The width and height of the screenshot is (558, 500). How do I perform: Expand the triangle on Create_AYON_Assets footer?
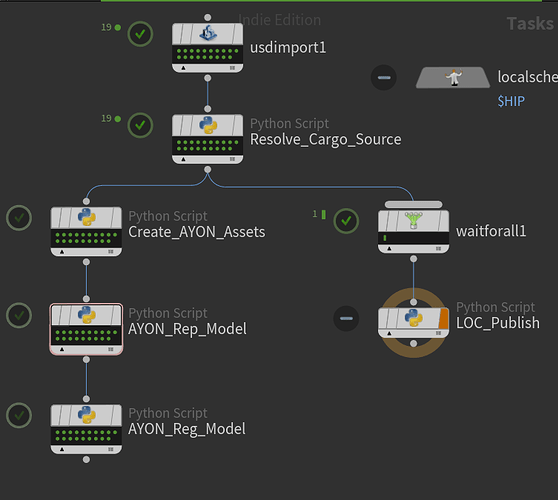(62, 252)
